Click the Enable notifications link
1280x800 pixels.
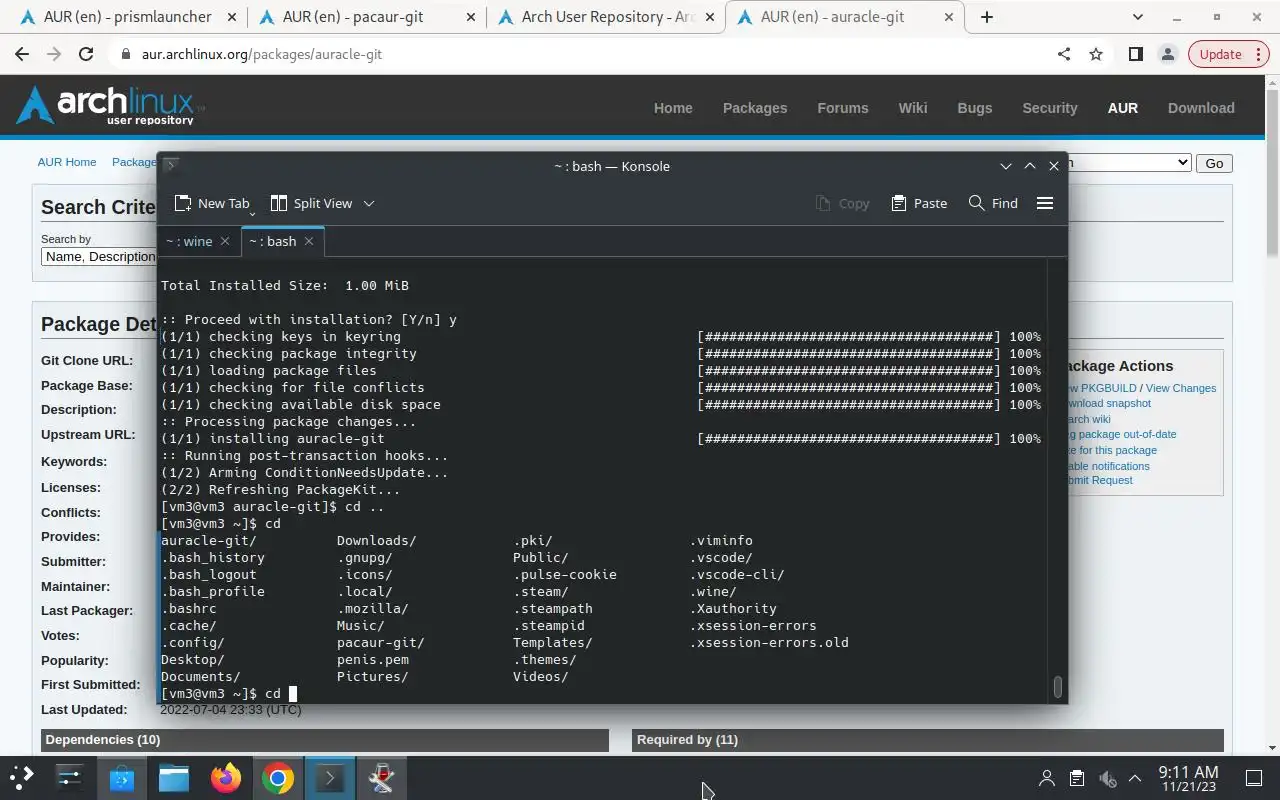pos(1109,466)
